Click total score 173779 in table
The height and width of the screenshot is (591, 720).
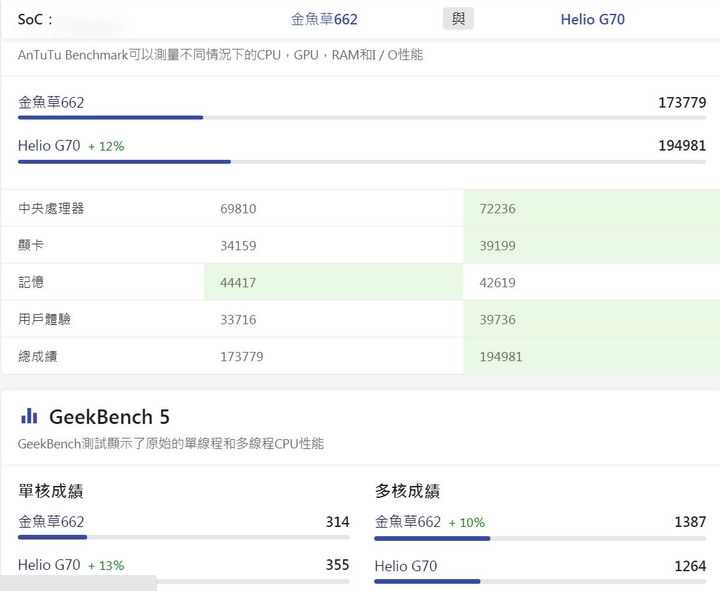pos(242,357)
